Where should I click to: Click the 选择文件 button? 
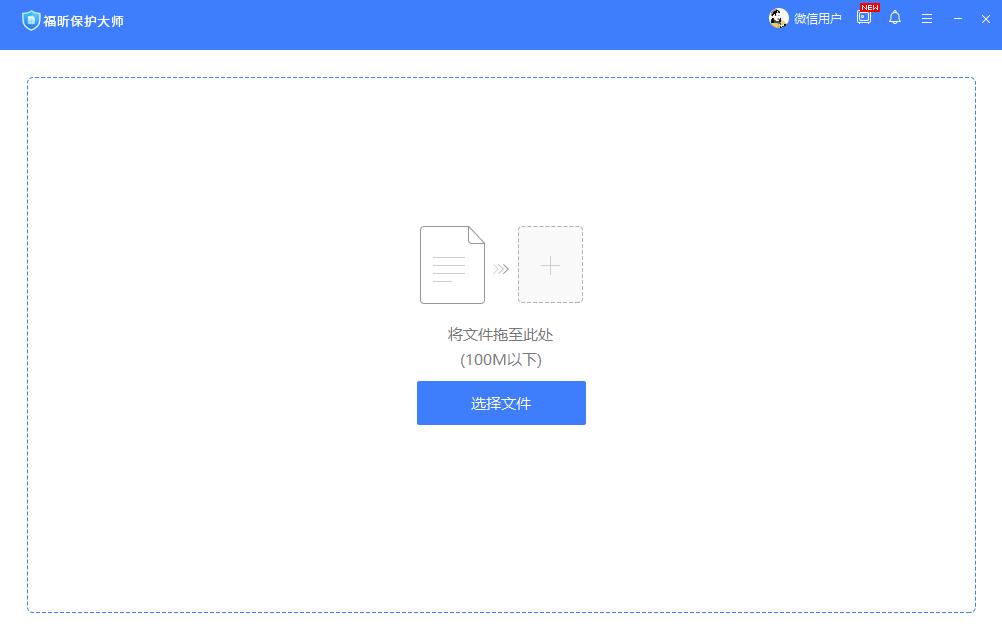coord(501,403)
